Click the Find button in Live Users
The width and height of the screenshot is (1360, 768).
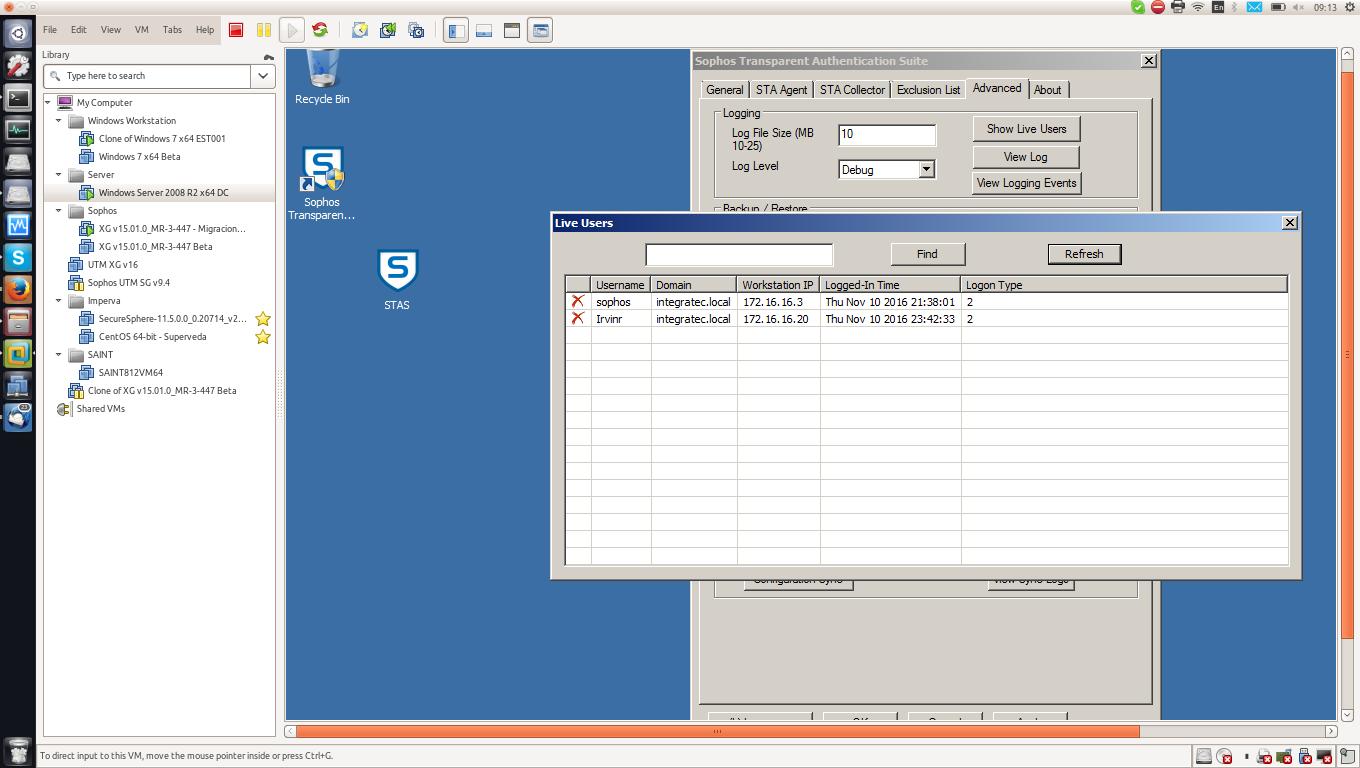click(927, 254)
